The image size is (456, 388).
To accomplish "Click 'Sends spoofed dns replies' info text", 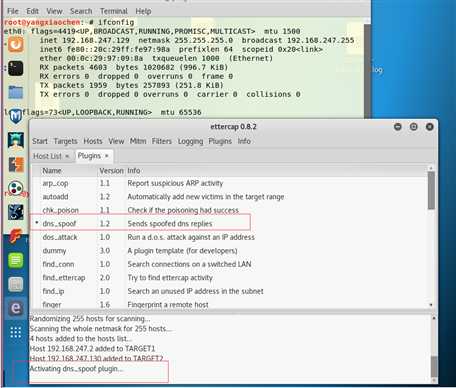I will [170, 224].
